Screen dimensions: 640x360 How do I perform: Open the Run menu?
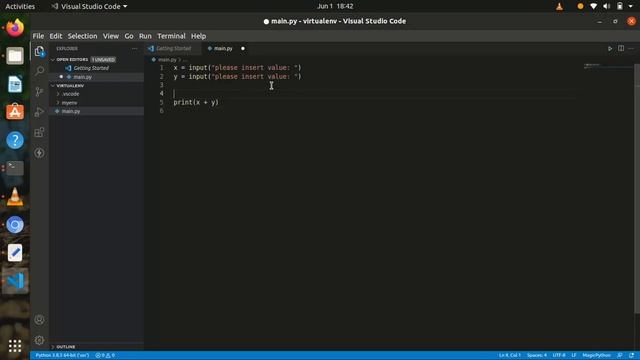coord(145,36)
